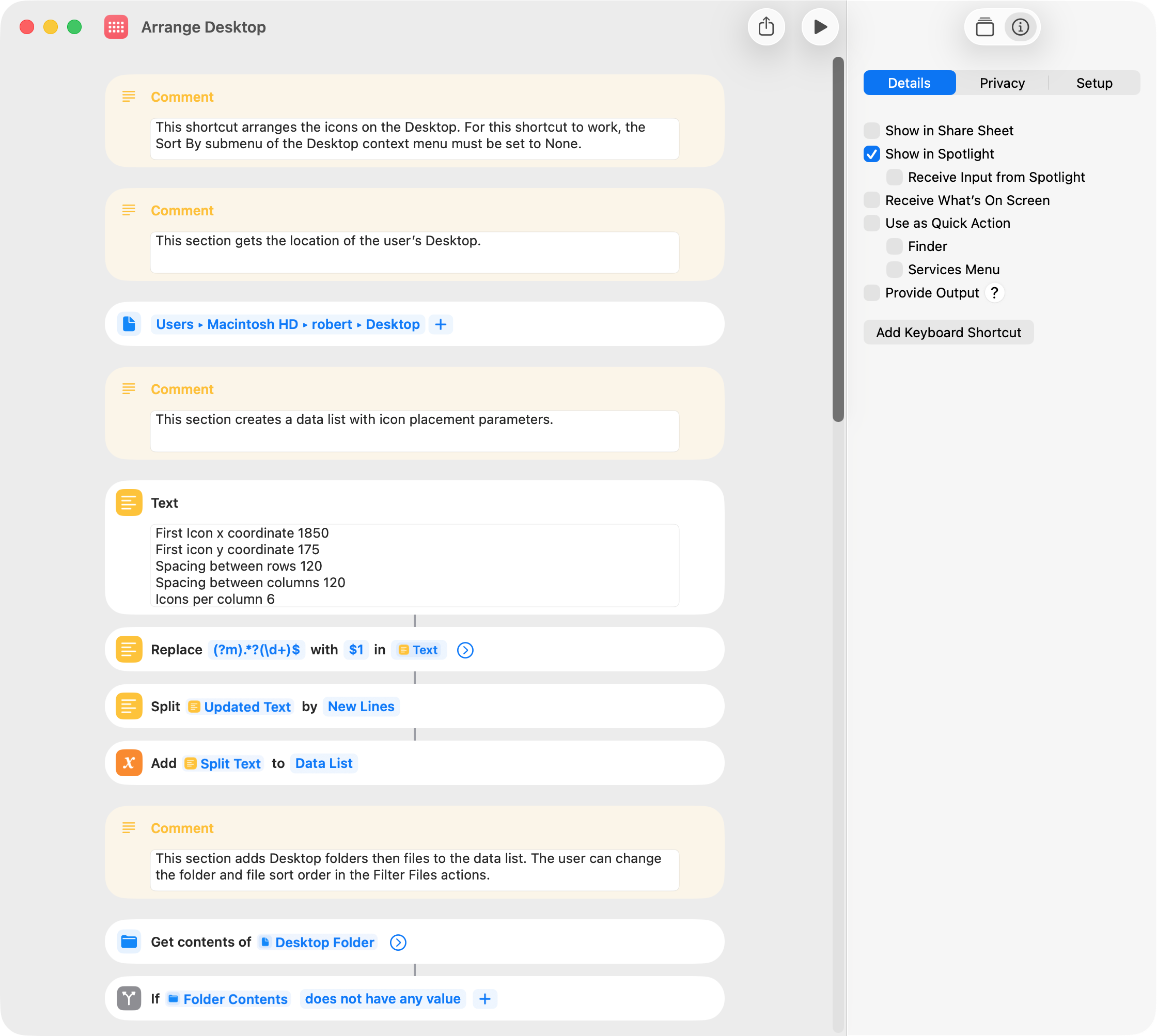Open the New Lines separator dropdown

click(361, 706)
